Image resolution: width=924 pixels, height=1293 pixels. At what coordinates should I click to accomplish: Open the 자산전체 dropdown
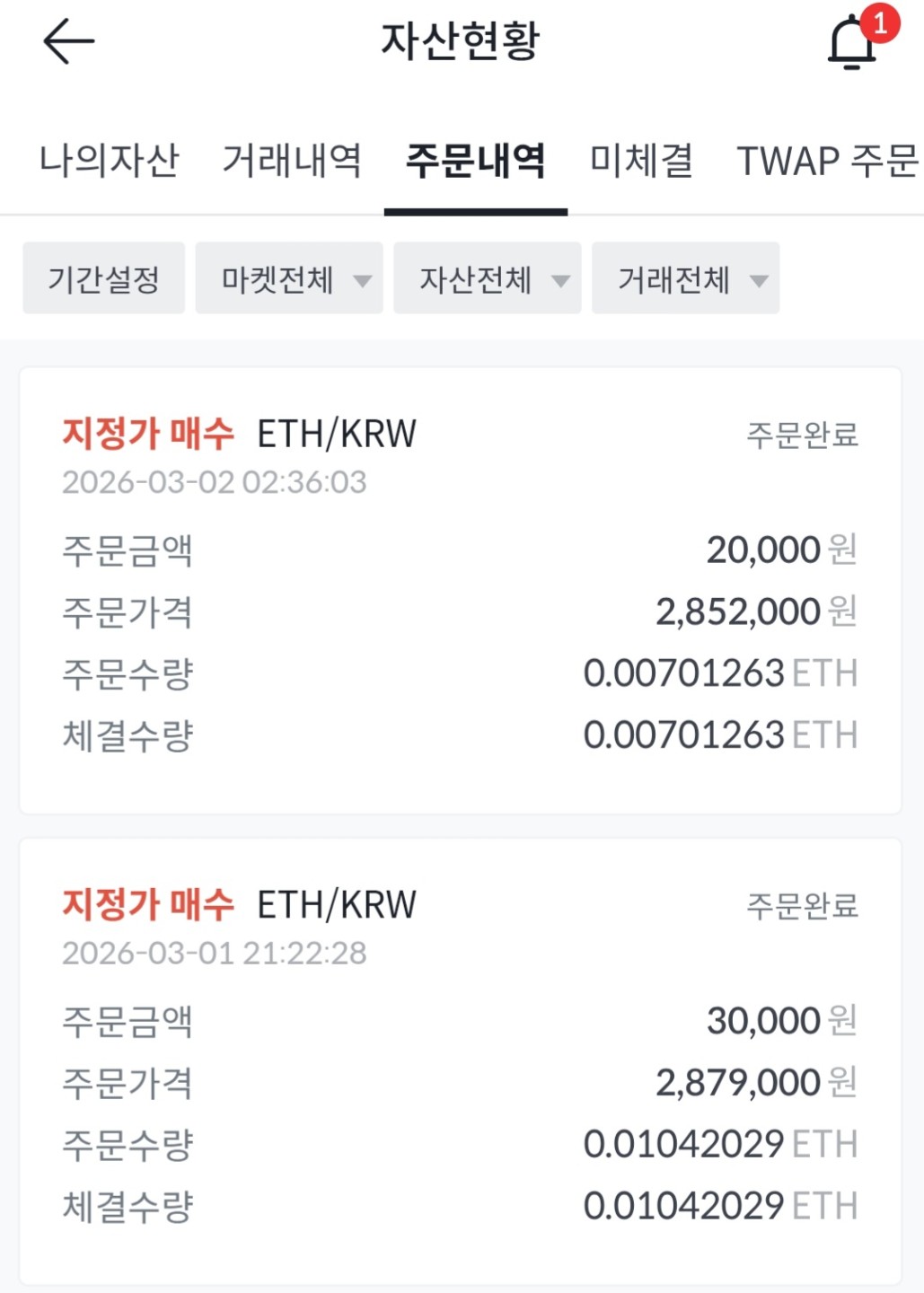[487, 279]
